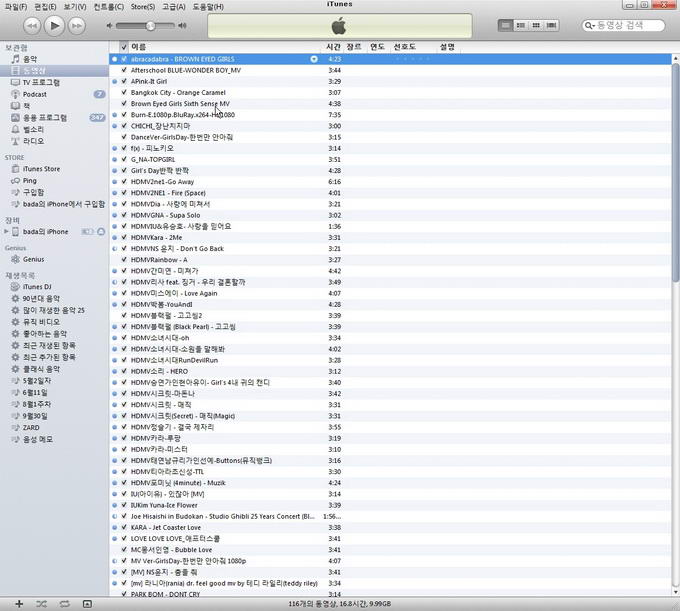Open iTunes Store in sidebar
The height and width of the screenshot is (611, 680).
click(54, 169)
